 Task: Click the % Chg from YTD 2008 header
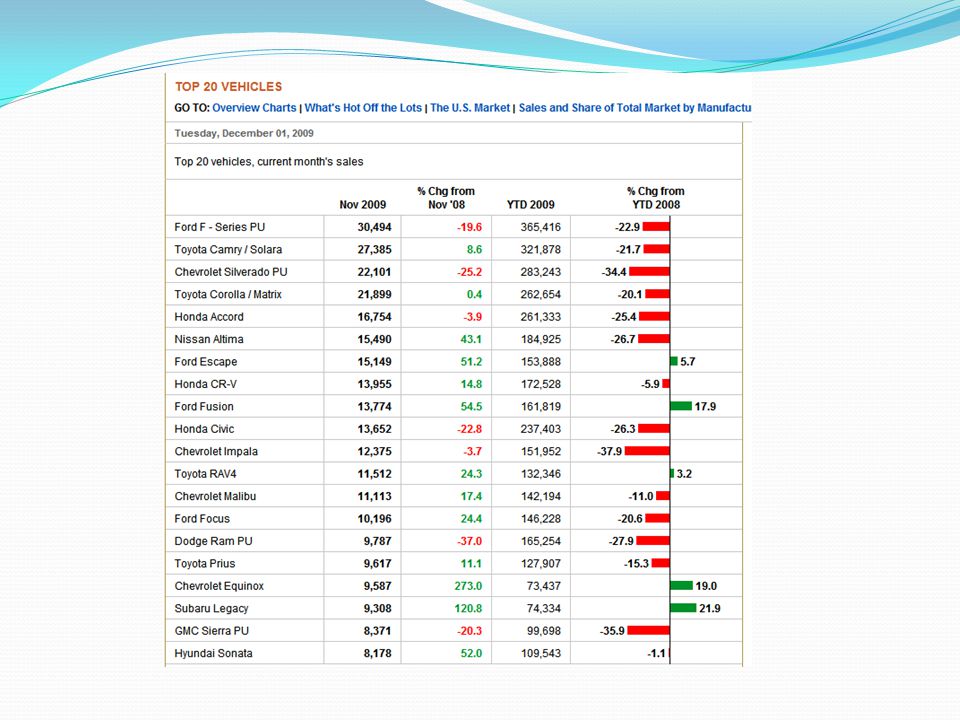coord(656,198)
